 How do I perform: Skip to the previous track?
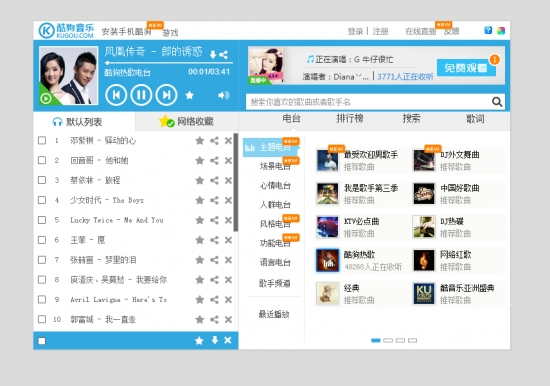116,95
